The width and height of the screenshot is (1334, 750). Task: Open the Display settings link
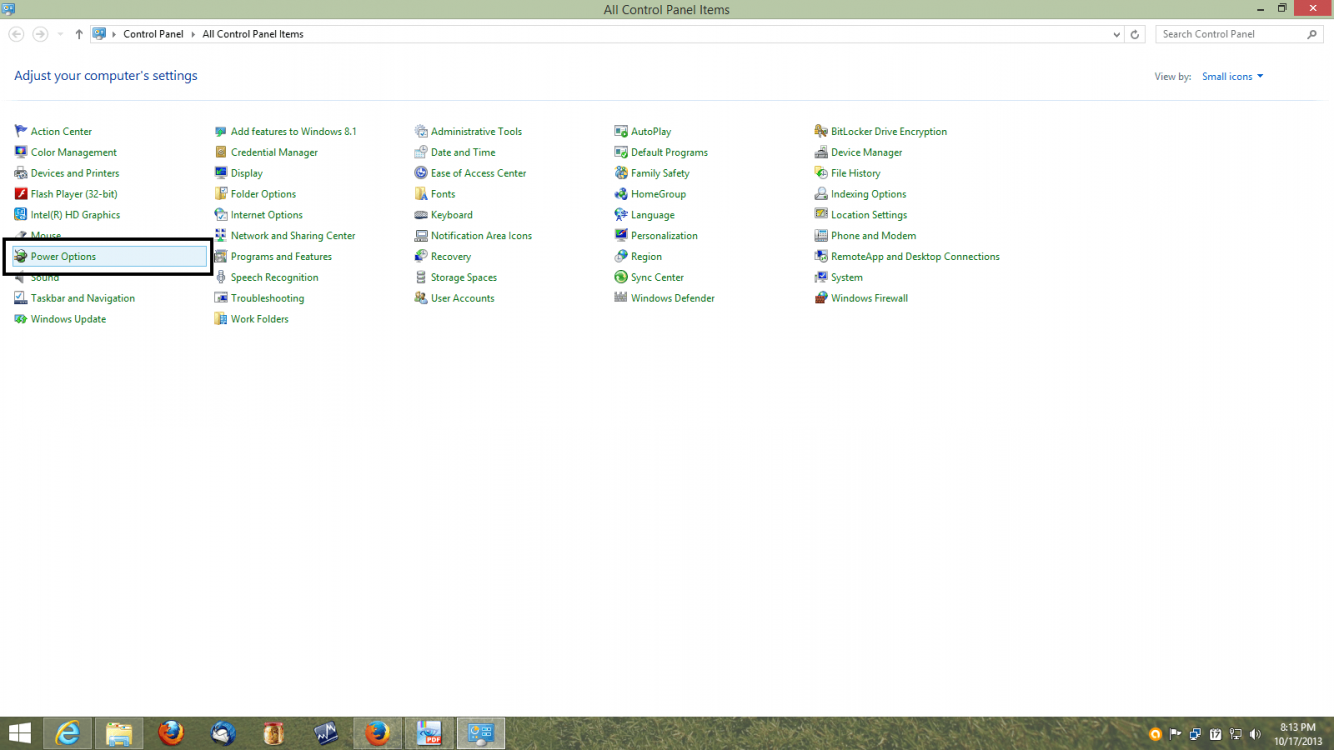tap(247, 173)
